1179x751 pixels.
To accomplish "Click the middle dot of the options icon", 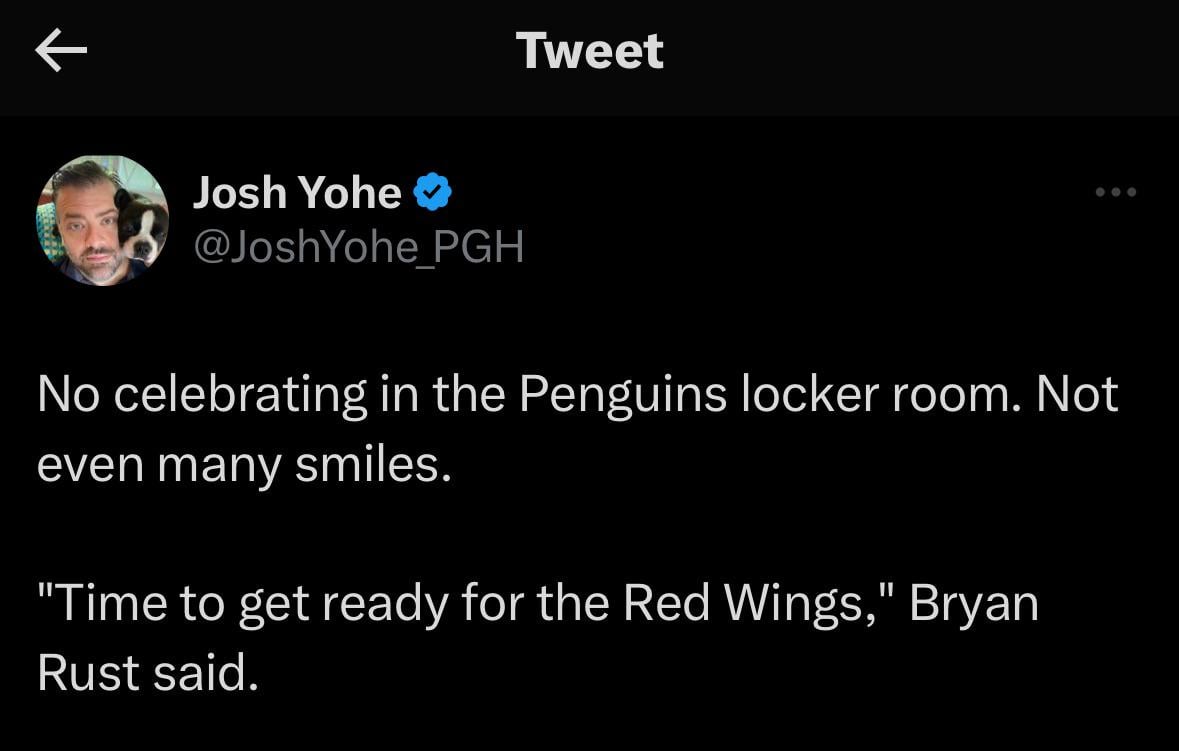I will [x=1116, y=192].
